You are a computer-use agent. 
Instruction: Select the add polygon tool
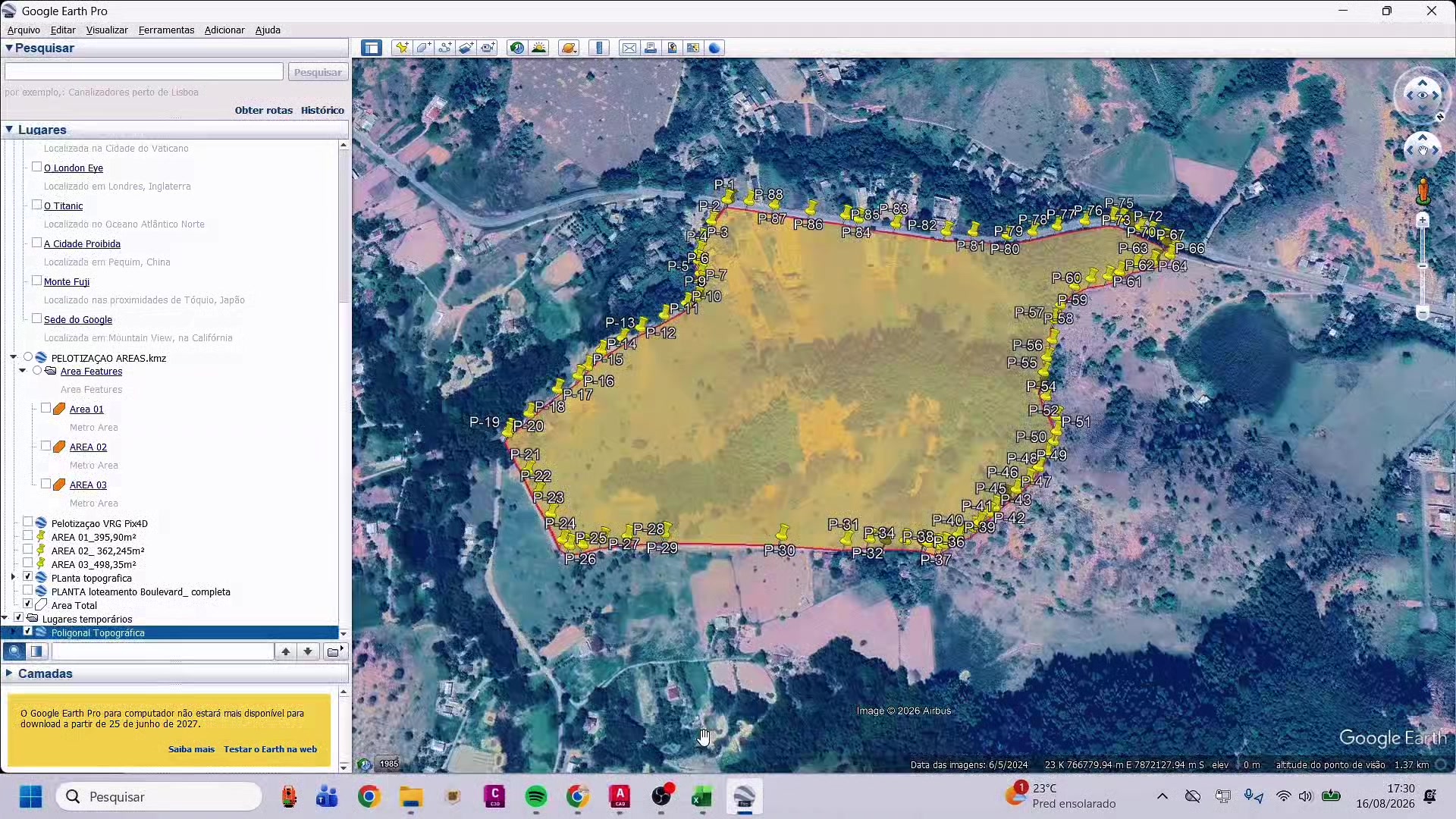(x=423, y=48)
